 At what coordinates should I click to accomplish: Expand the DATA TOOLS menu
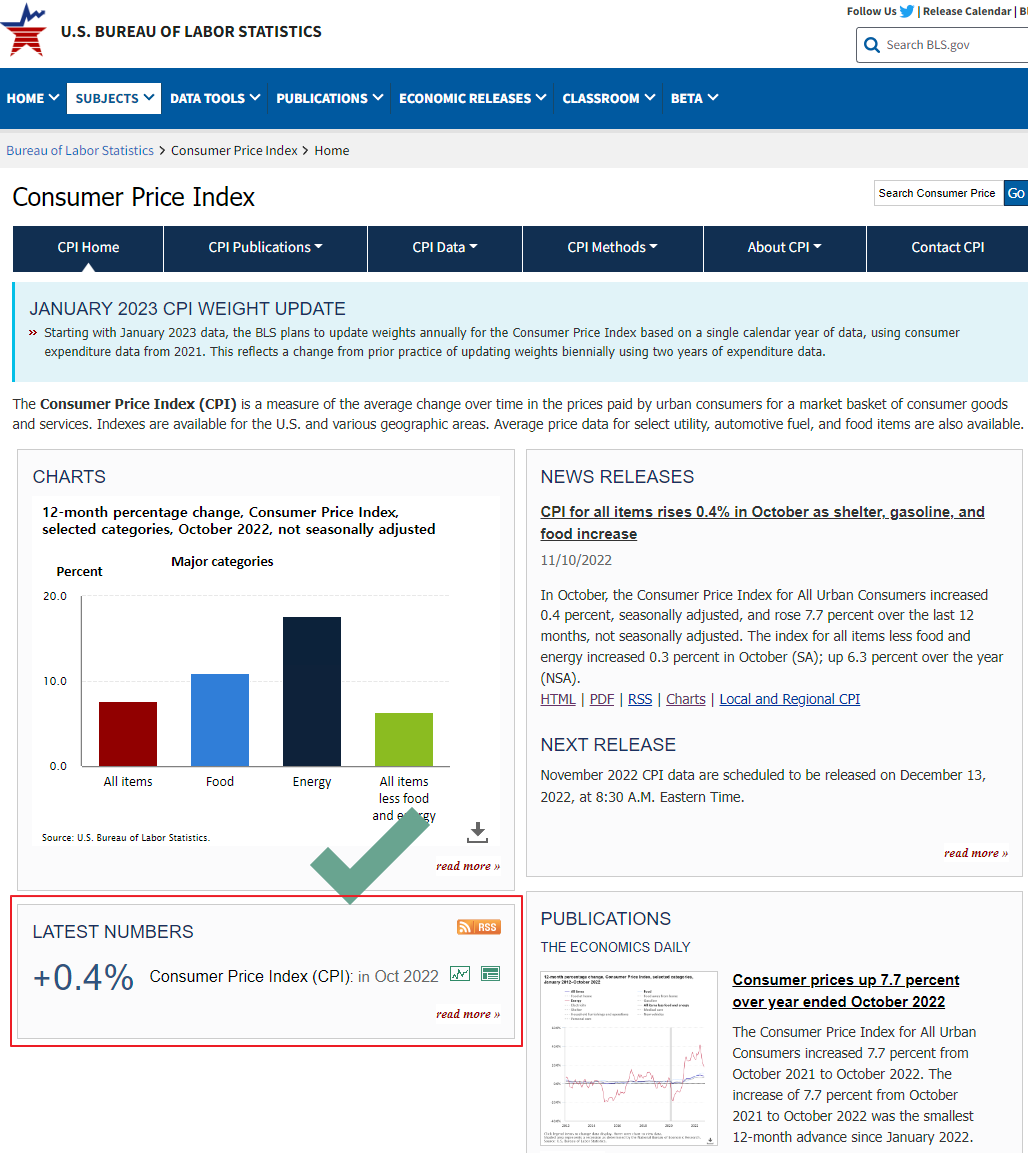(x=215, y=98)
